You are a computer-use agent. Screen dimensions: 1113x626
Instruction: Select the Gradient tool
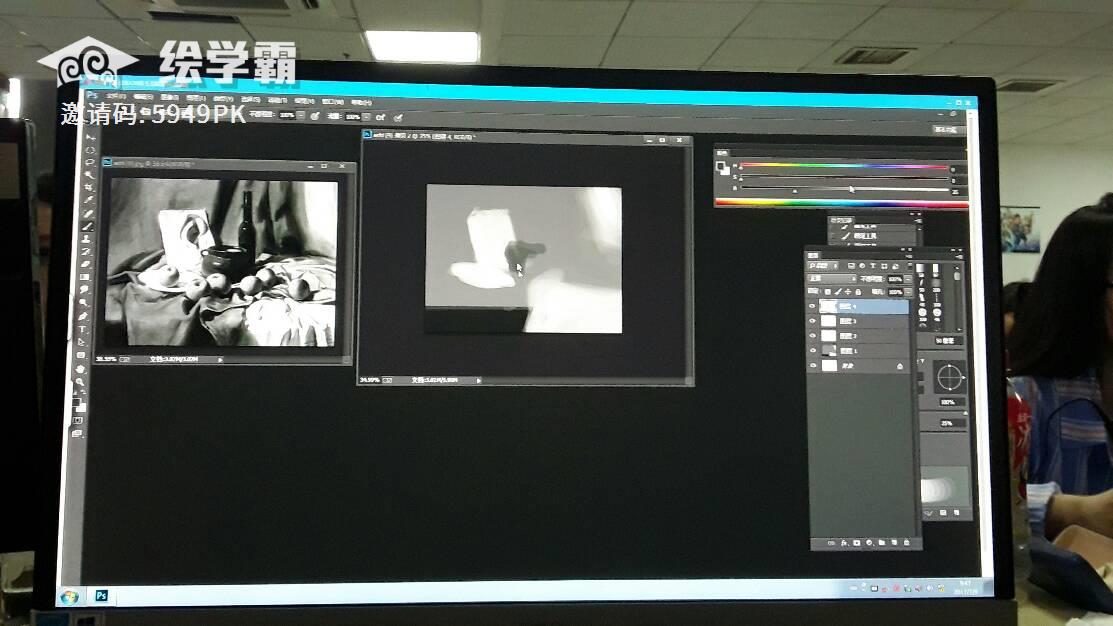pos(86,277)
